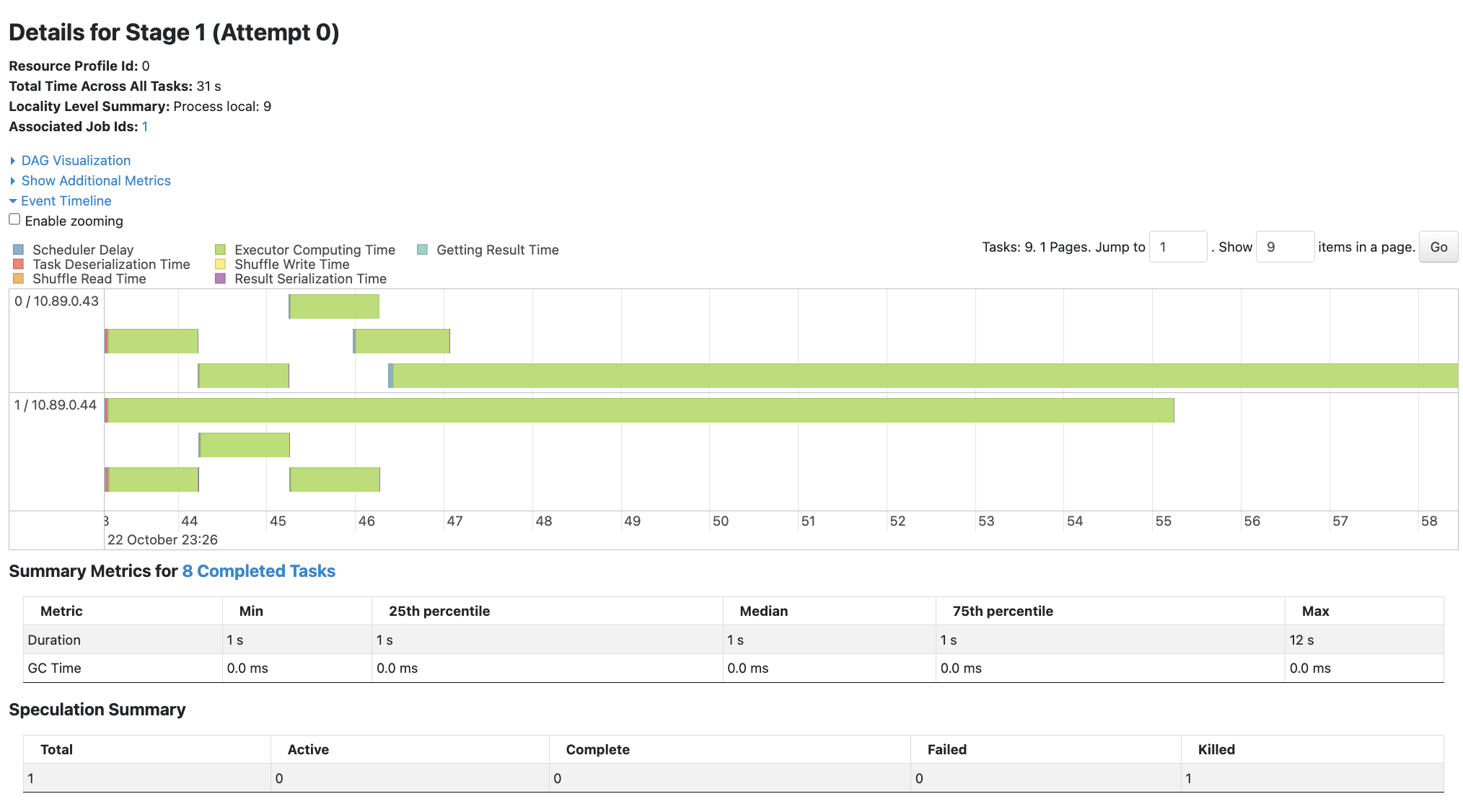This screenshot has width=1463, height=812.
Task: Click the Executor Computing Time green swatch
Action: pyautogui.click(x=221, y=250)
